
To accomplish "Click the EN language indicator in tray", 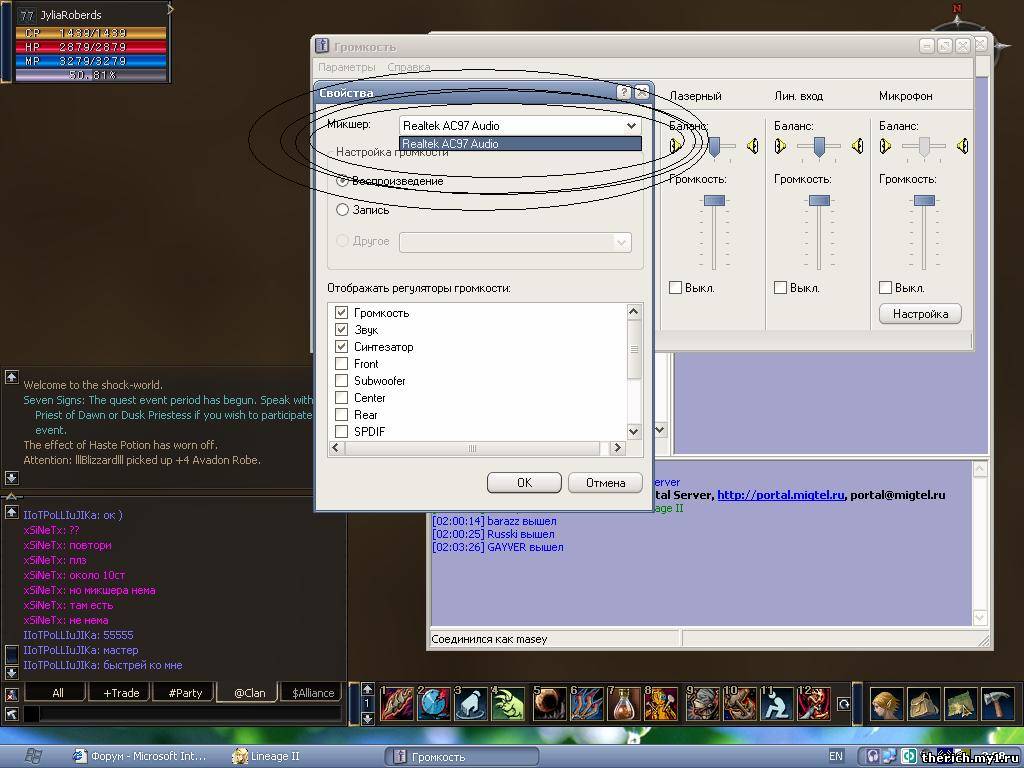I will pos(836,756).
